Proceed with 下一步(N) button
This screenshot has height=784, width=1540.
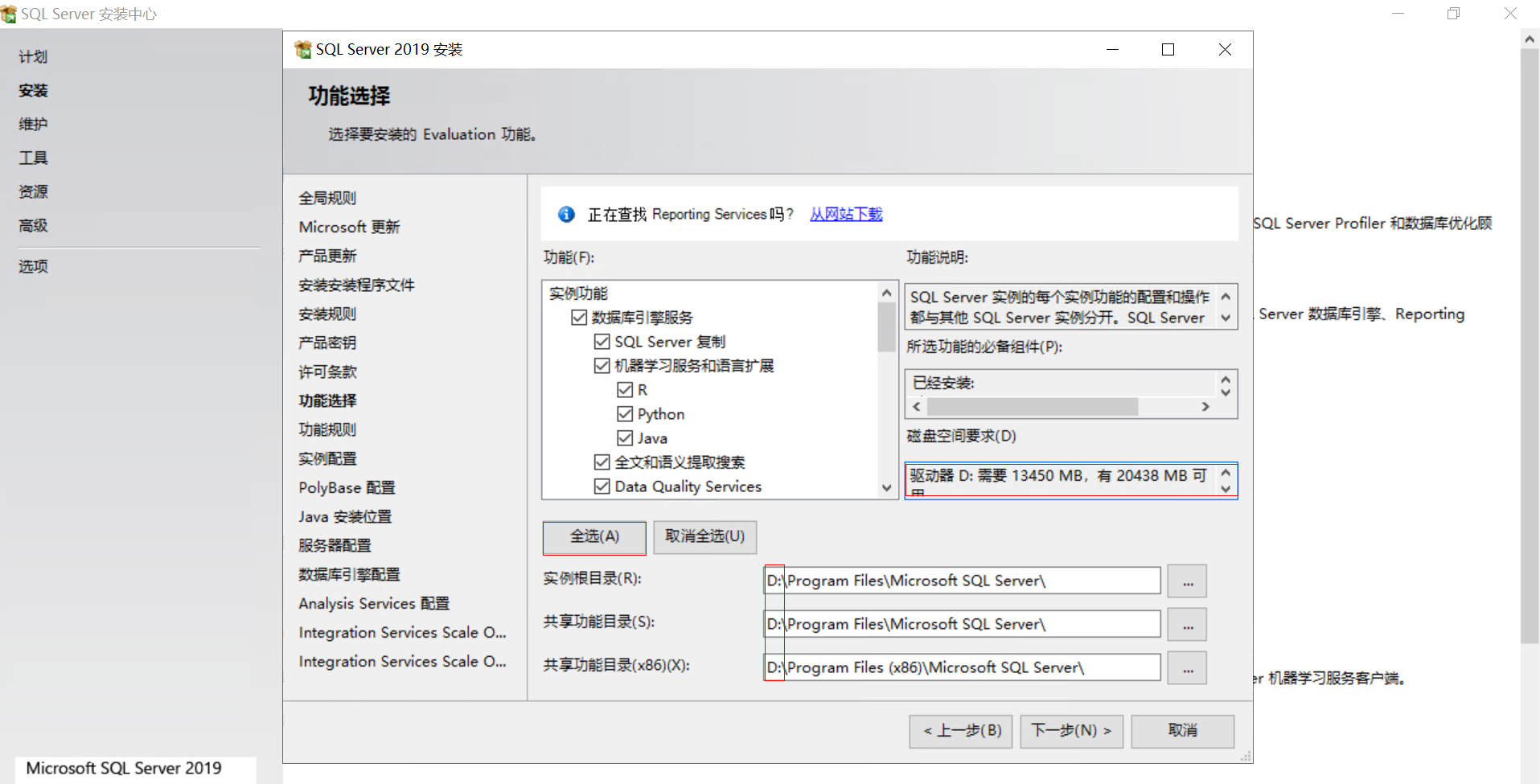pyautogui.click(x=1072, y=731)
